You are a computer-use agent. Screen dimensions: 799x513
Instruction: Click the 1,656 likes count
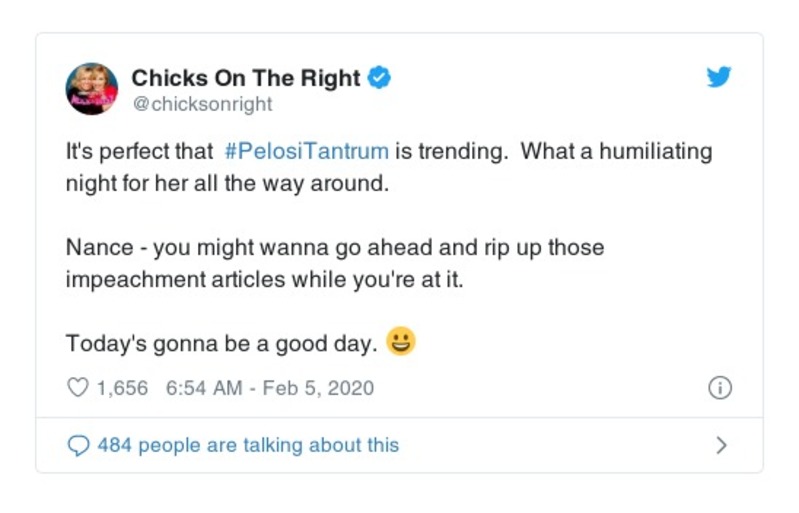(x=123, y=388)
